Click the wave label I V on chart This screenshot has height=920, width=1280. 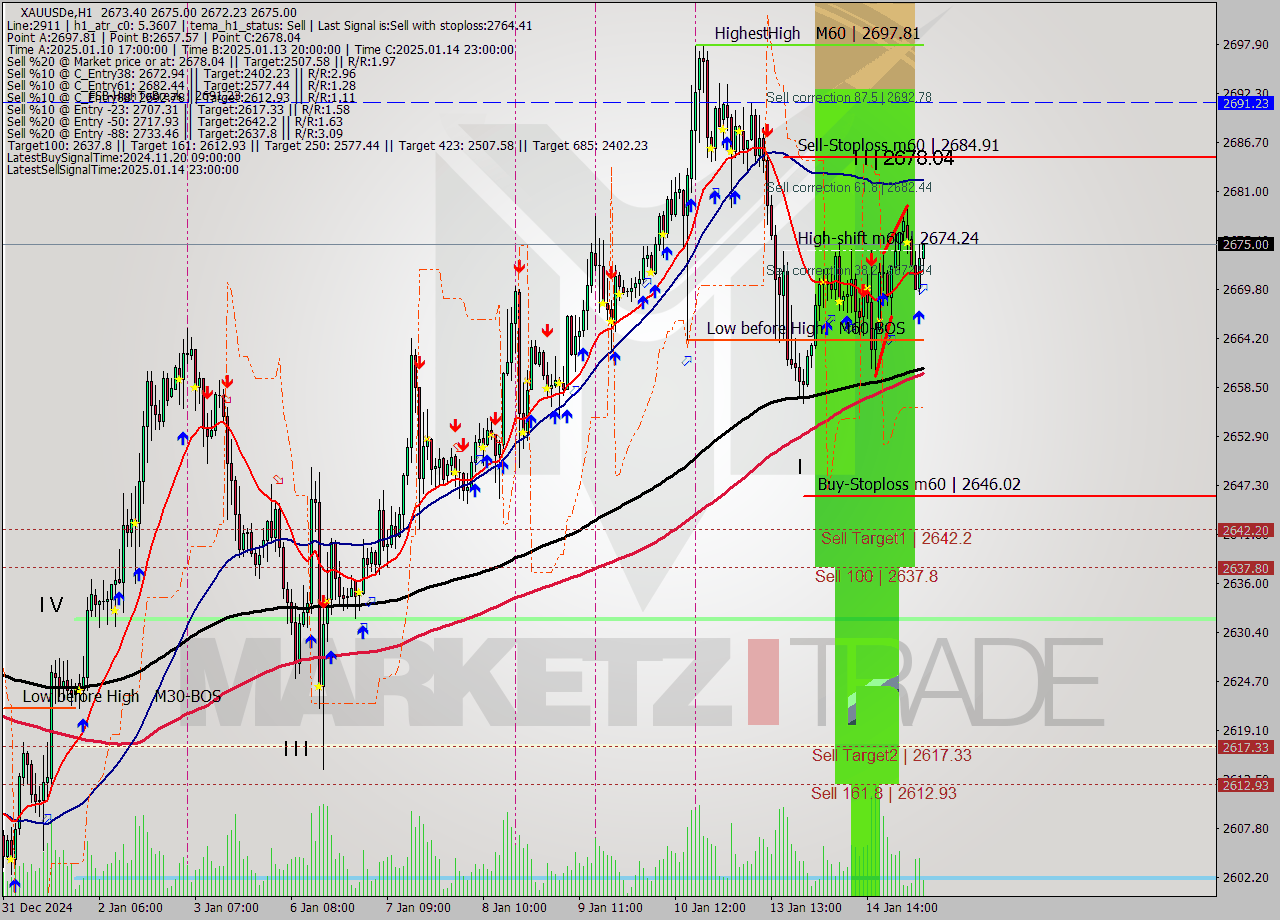coord(51,605)
